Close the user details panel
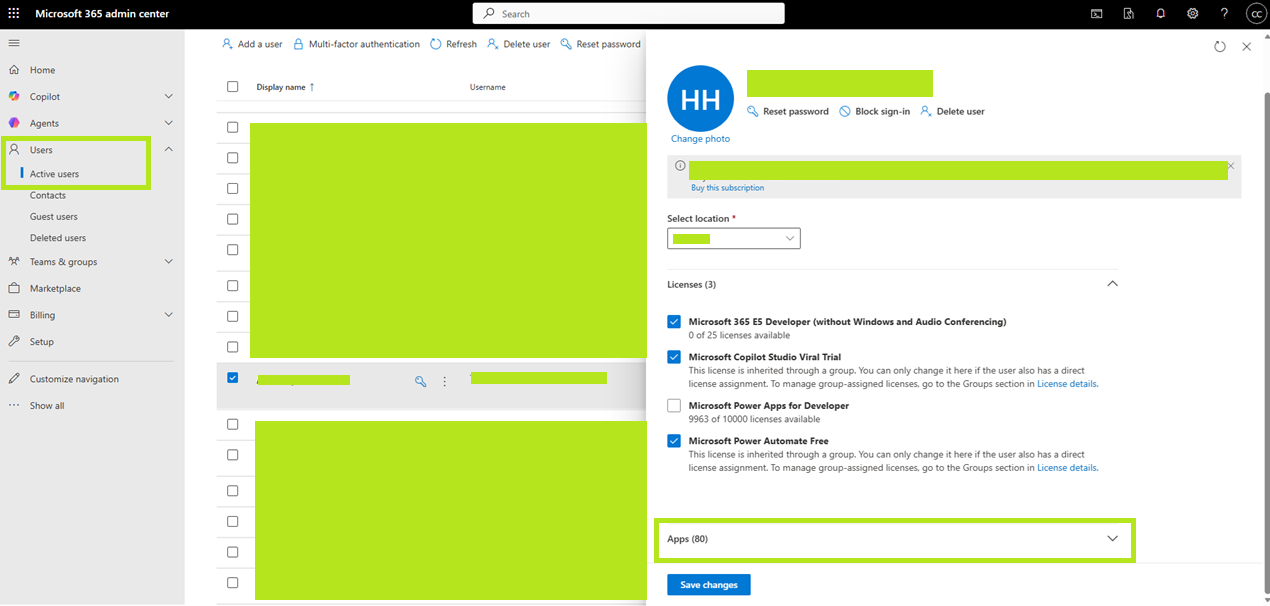The image size is (1270, 606). pyautogui.click(x=1246, y=47)
